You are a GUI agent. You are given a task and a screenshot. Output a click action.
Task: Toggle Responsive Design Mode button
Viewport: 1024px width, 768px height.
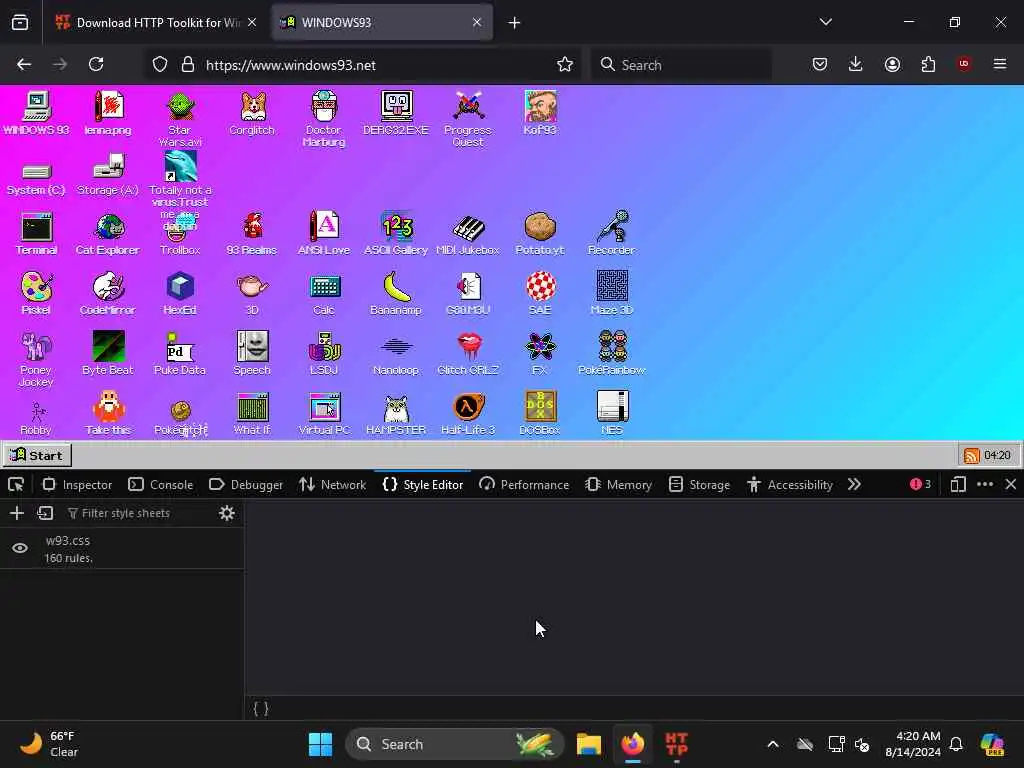point(958,485)
